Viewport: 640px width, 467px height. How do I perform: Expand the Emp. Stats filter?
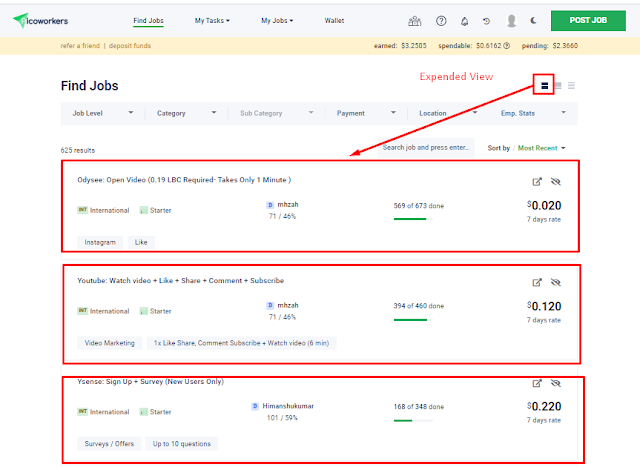[533, 113]
